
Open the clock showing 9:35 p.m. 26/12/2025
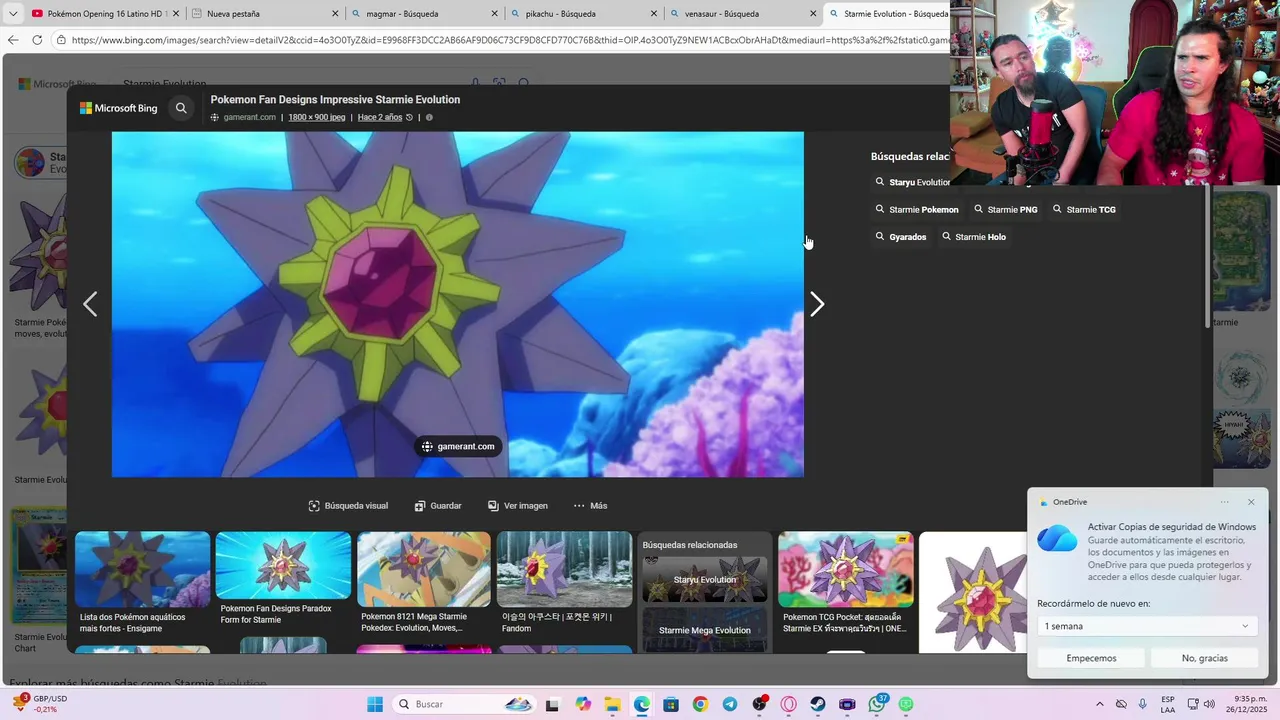click(x=1249, y=704)
